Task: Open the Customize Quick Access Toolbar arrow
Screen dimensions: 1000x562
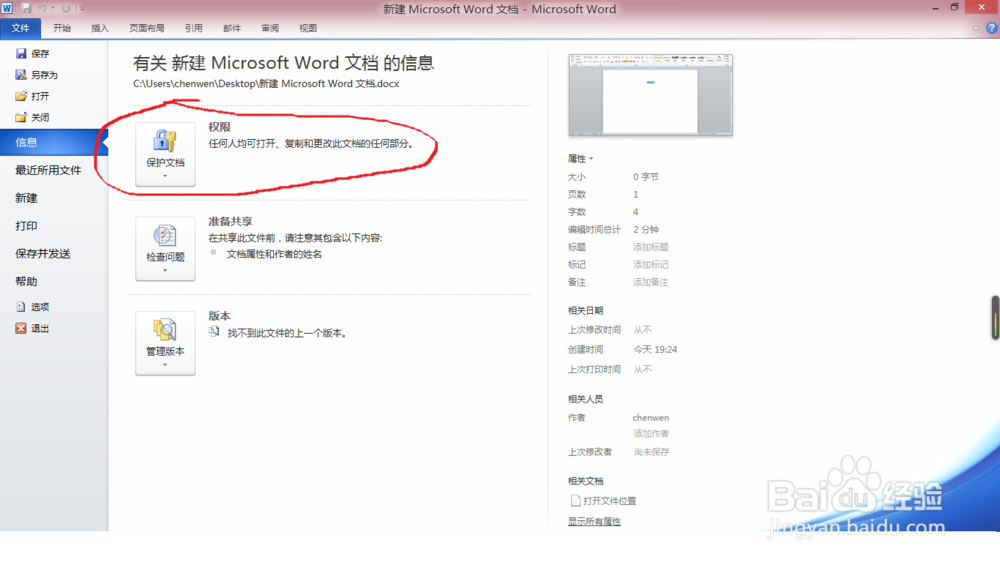Action: click(x=82, y=8)
